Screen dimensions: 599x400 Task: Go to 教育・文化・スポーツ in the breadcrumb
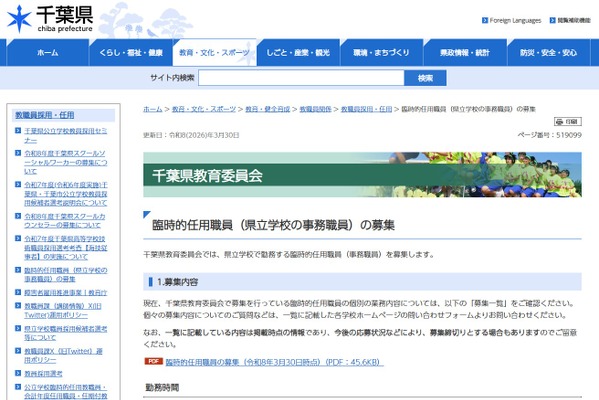(204, 109)
